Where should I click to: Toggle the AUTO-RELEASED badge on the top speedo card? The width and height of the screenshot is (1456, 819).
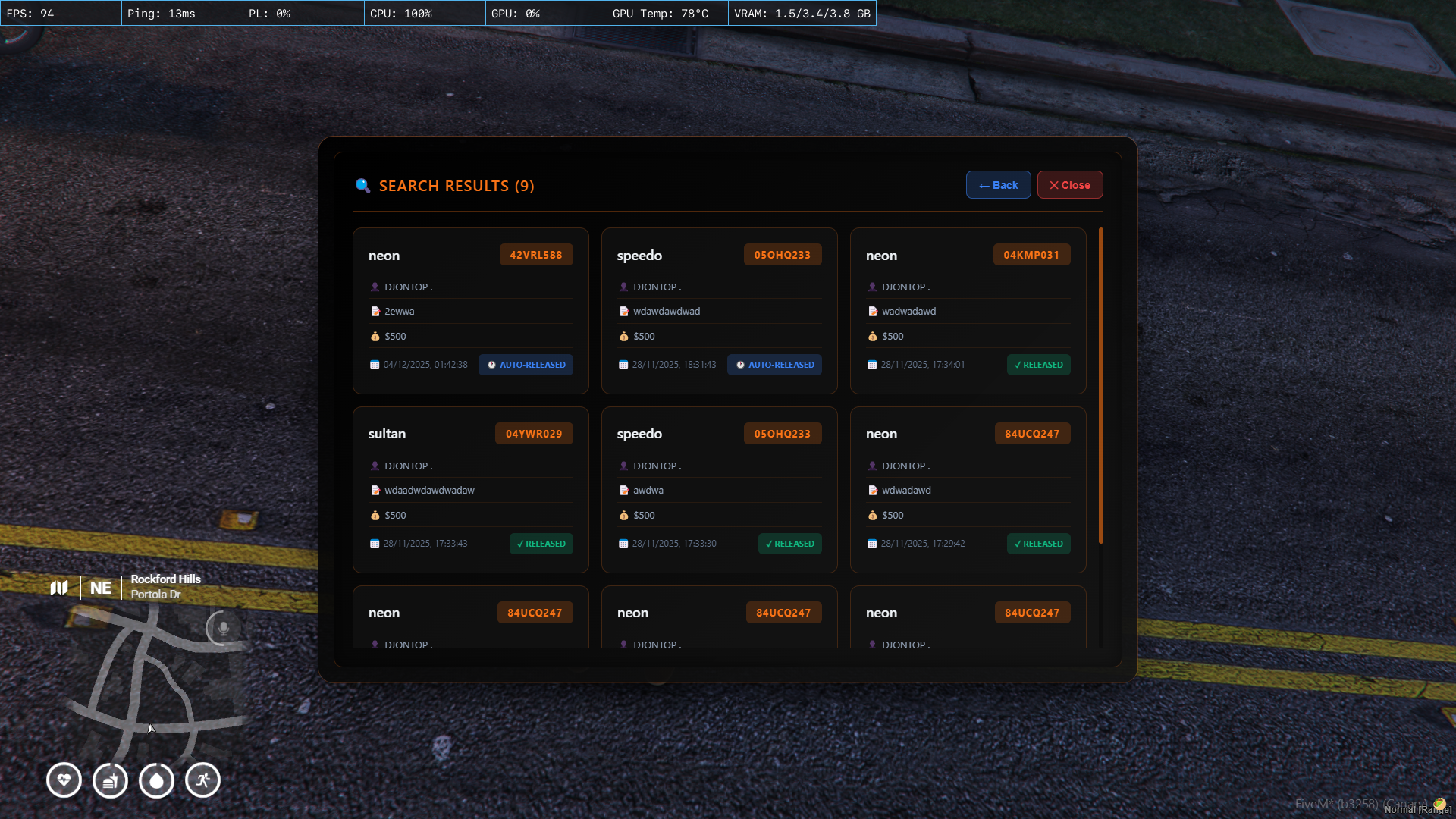click(x=774, y=364)
